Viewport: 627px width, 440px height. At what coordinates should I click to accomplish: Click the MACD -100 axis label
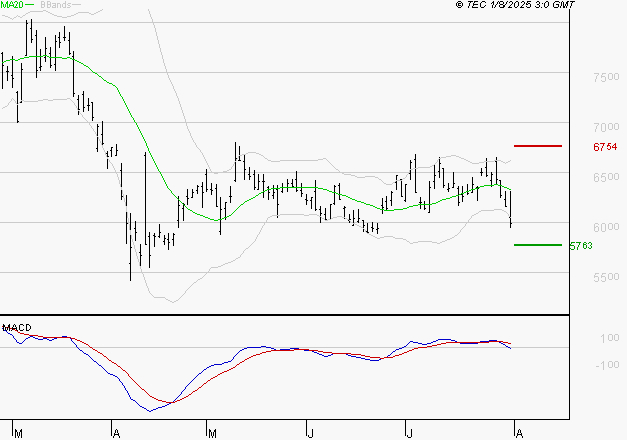click(607, 365)
